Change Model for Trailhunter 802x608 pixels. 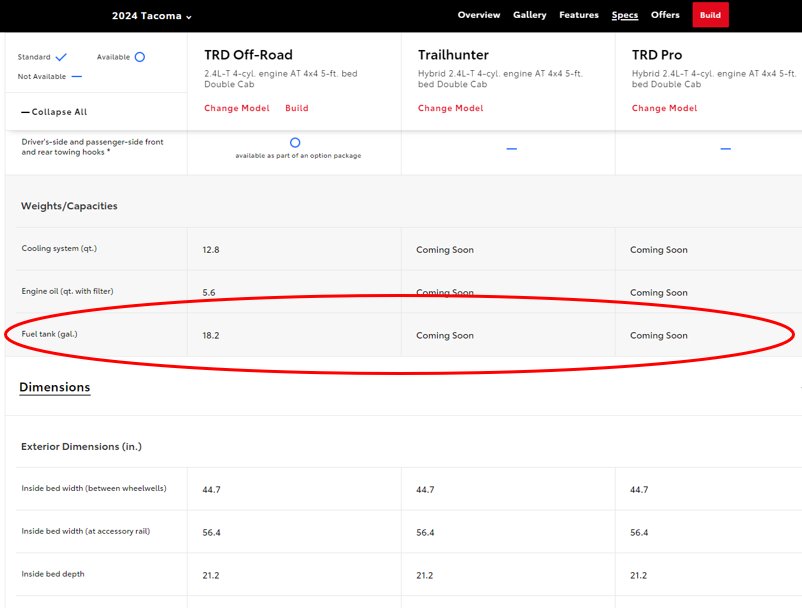click(x=451, y=108)
